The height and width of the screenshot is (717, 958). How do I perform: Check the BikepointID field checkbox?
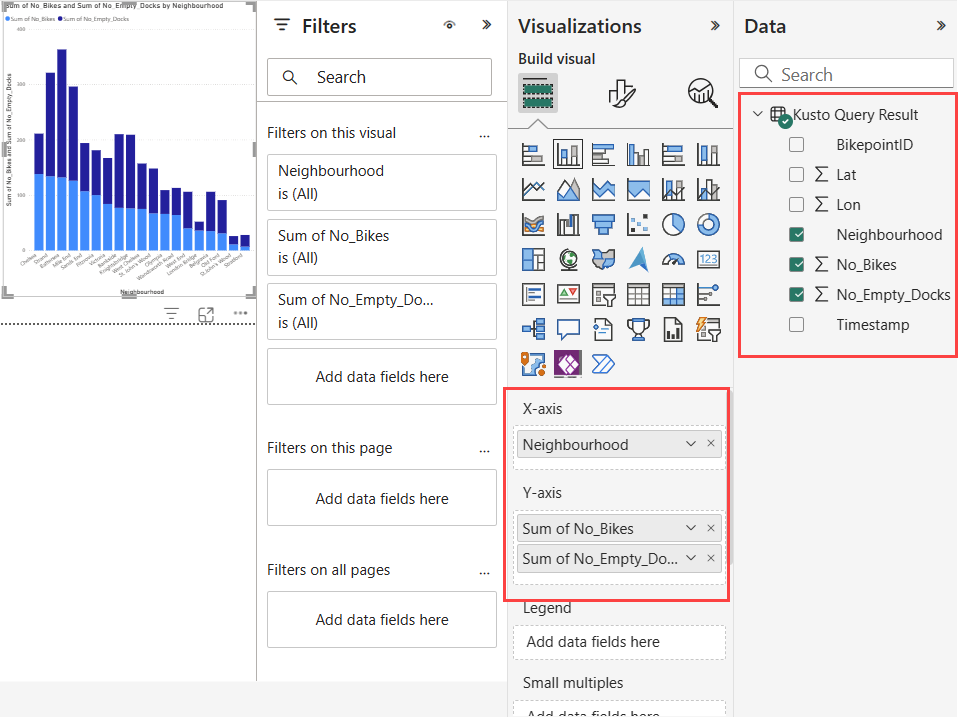pos(796,145)
